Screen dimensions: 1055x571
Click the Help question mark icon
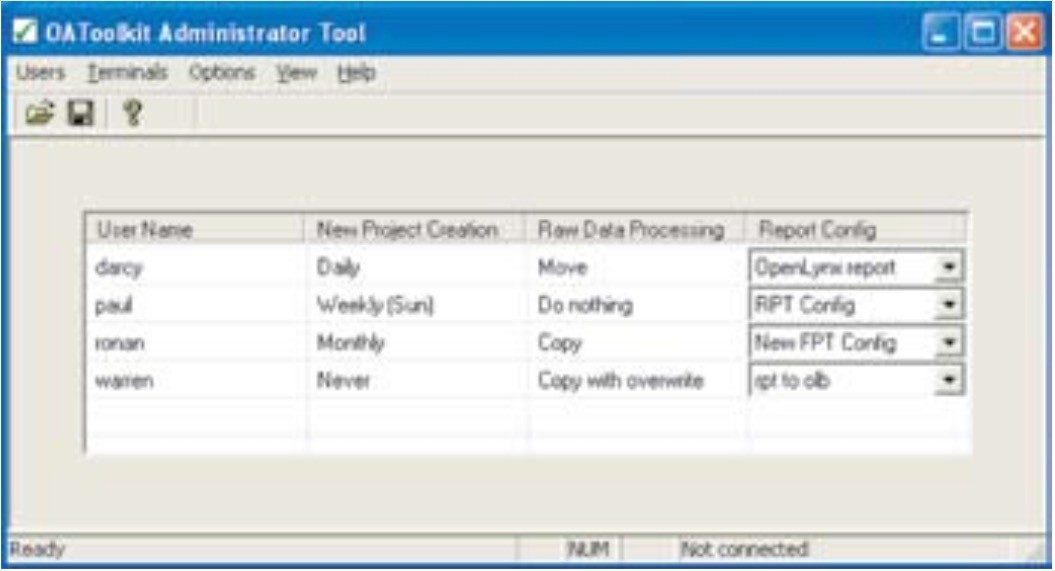click(x=133, y=112)
